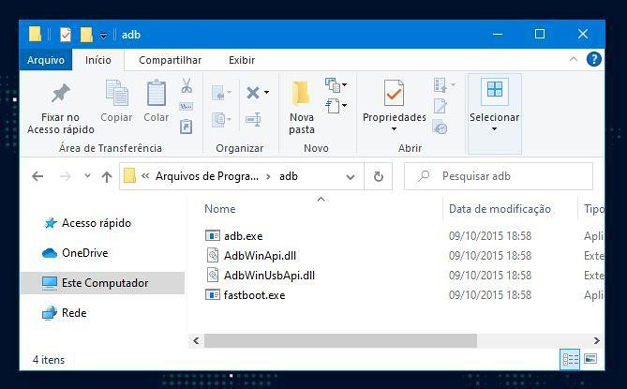
Task: Open the recent locations dropdown chevron
Action: [x=87, y=176]
